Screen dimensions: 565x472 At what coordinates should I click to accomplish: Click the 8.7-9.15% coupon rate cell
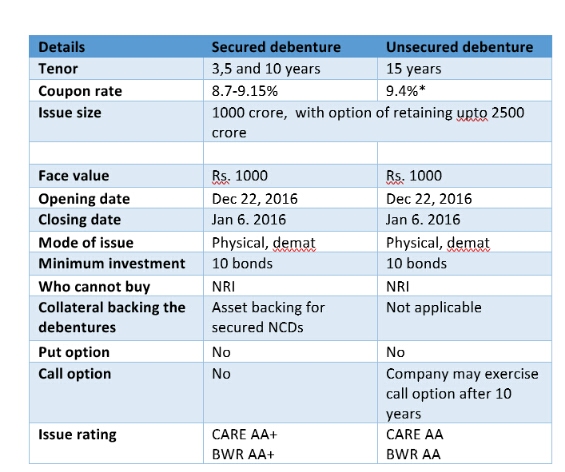pyautogui.click(x=290, y=90)
